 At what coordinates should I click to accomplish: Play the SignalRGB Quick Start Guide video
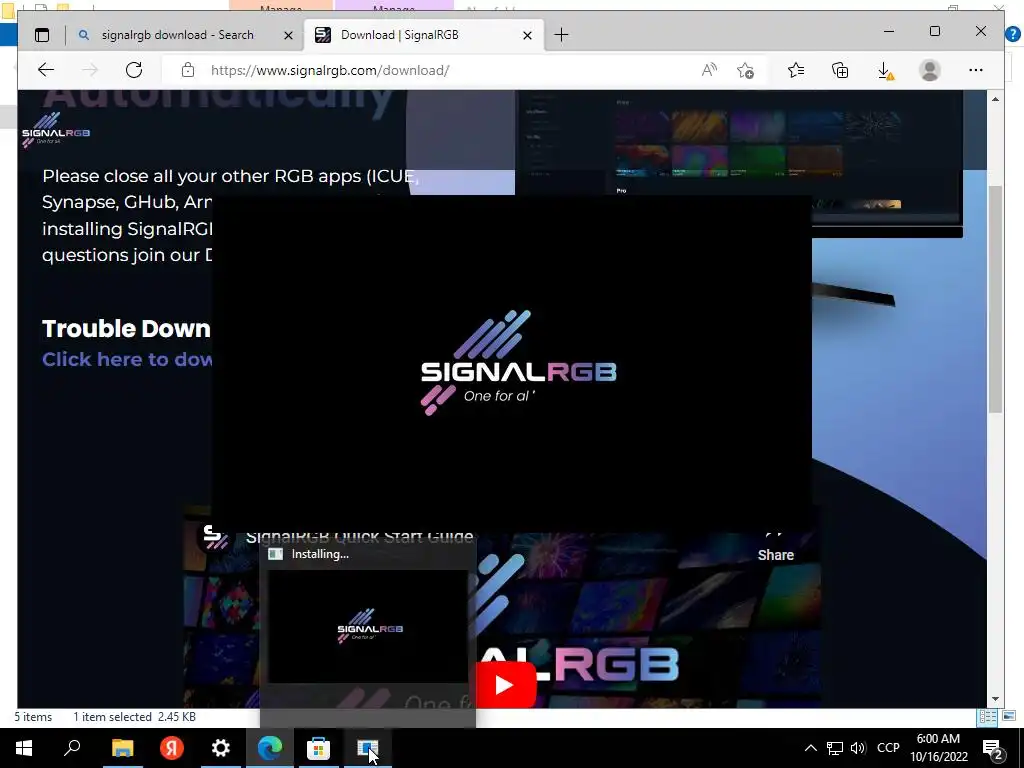pyautogui.click(x=505, y=684)
